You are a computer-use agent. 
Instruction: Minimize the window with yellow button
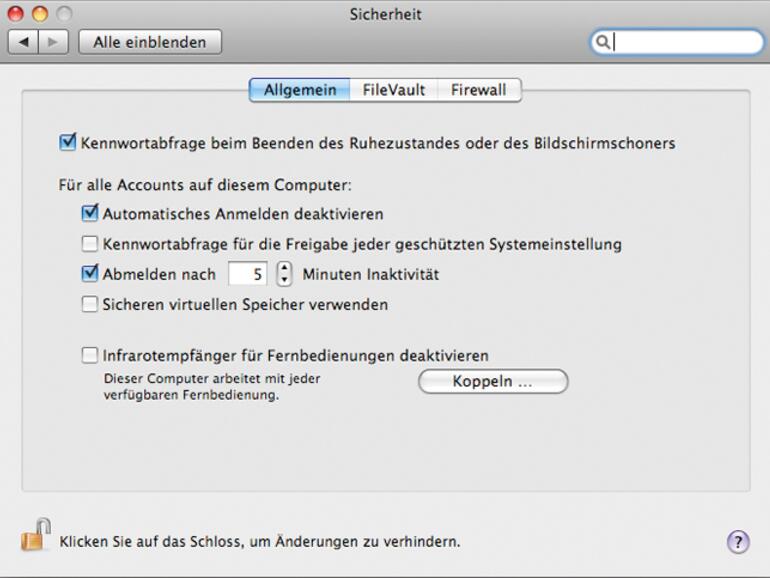coord(40,13)
